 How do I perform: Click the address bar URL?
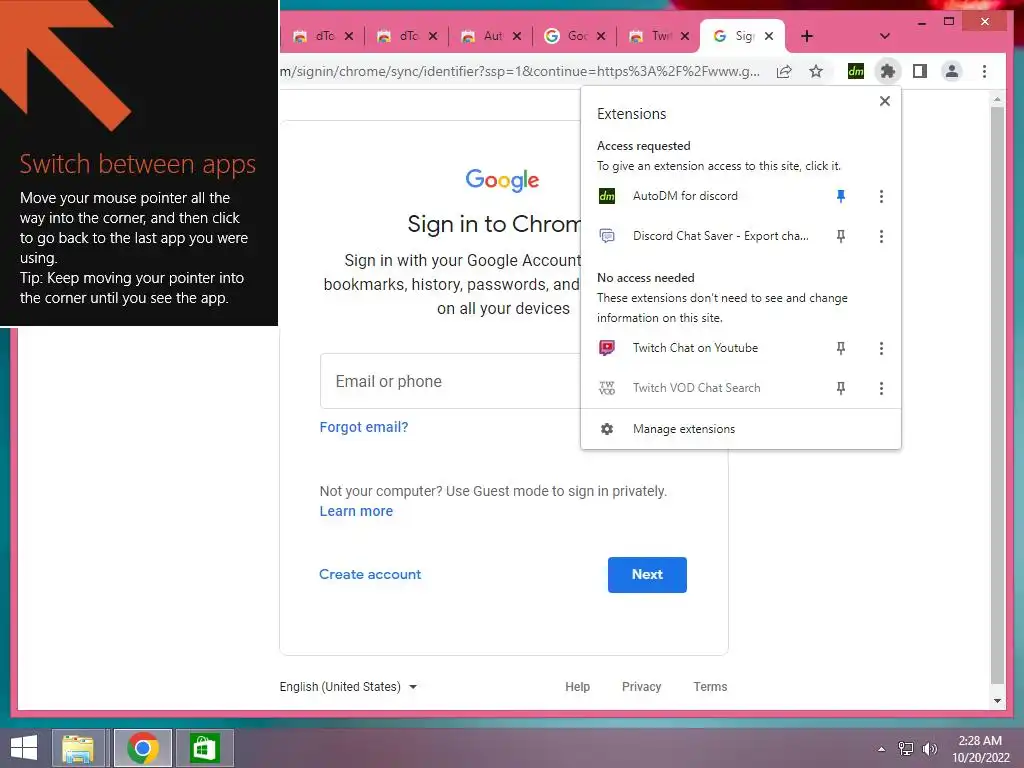(x=519, y=71)
